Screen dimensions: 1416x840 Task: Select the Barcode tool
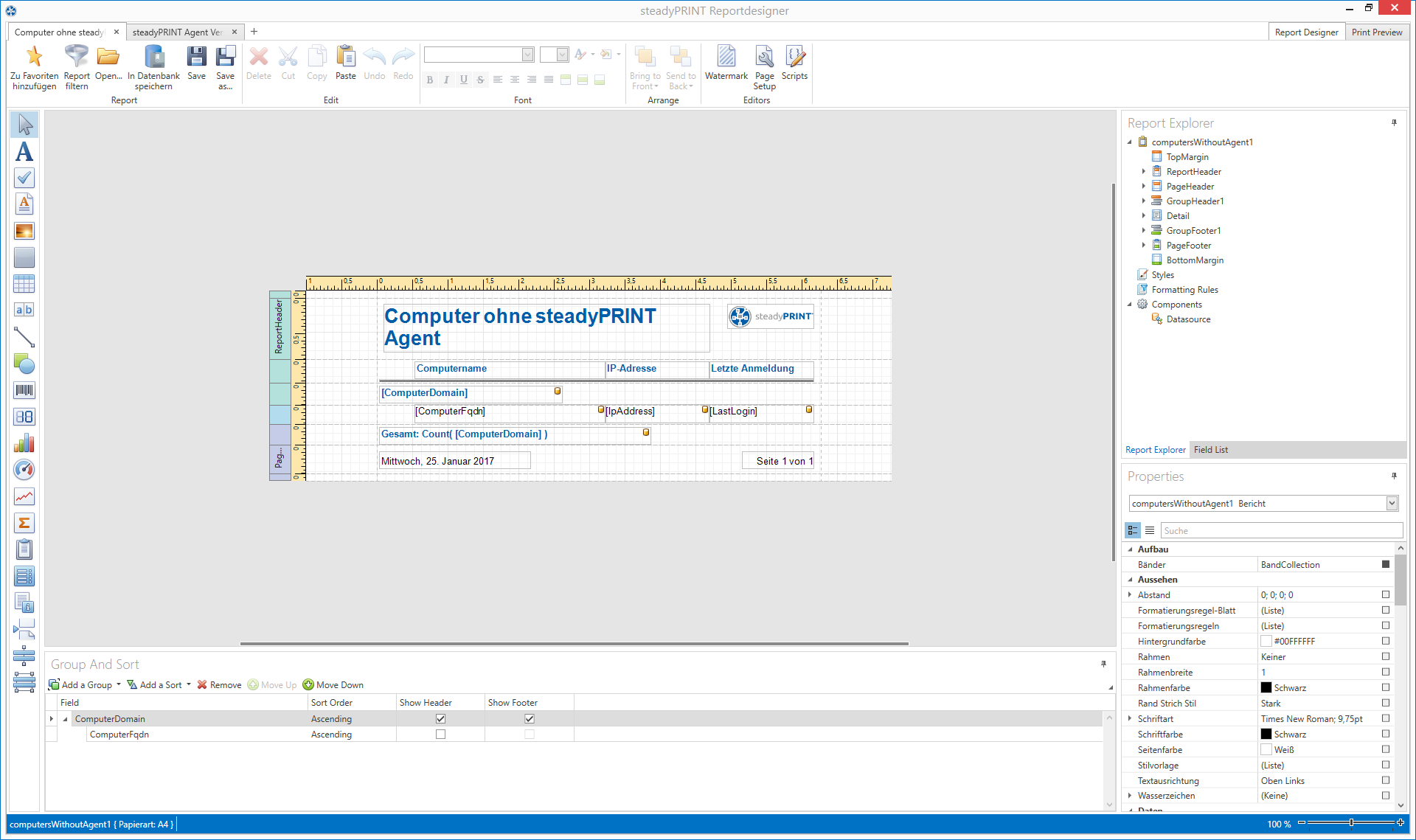24,390
